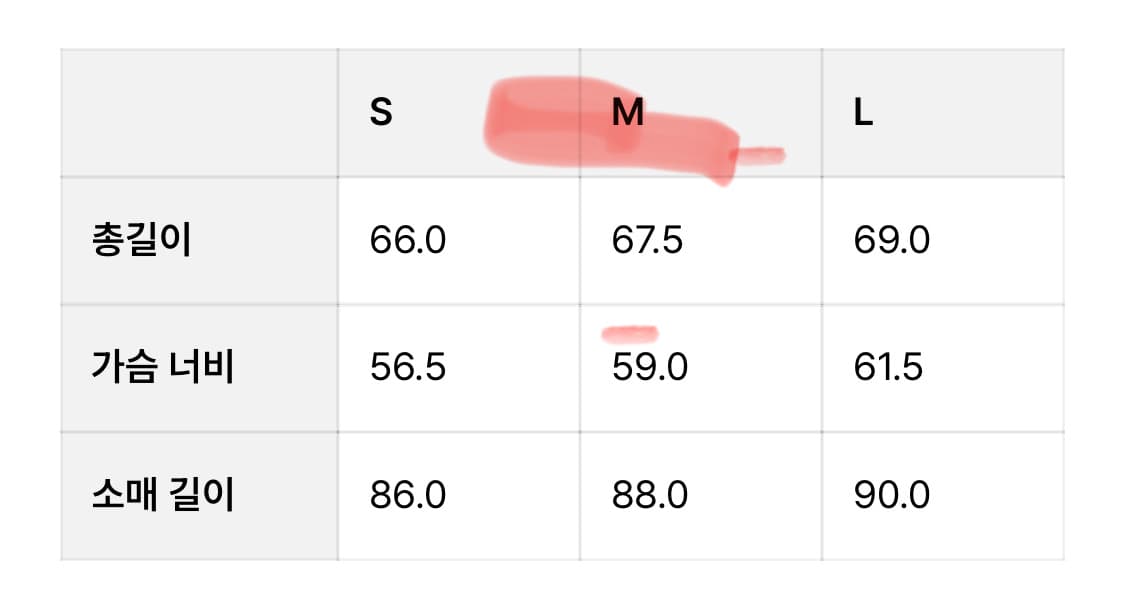Select the 총길이 row label
This screenshot has height=608, width=1125.
140,241
